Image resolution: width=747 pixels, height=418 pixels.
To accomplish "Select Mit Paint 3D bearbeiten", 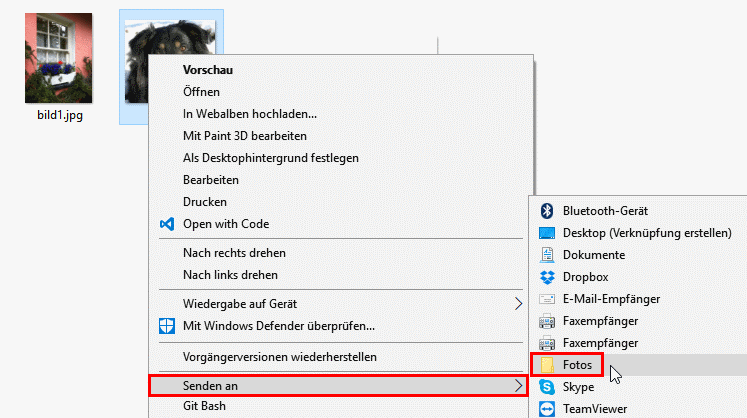I will (x=245, y=136).
